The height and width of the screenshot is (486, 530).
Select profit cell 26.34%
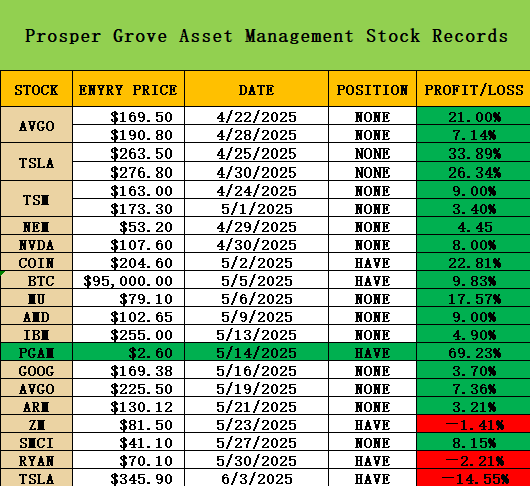tap(474, 171)
